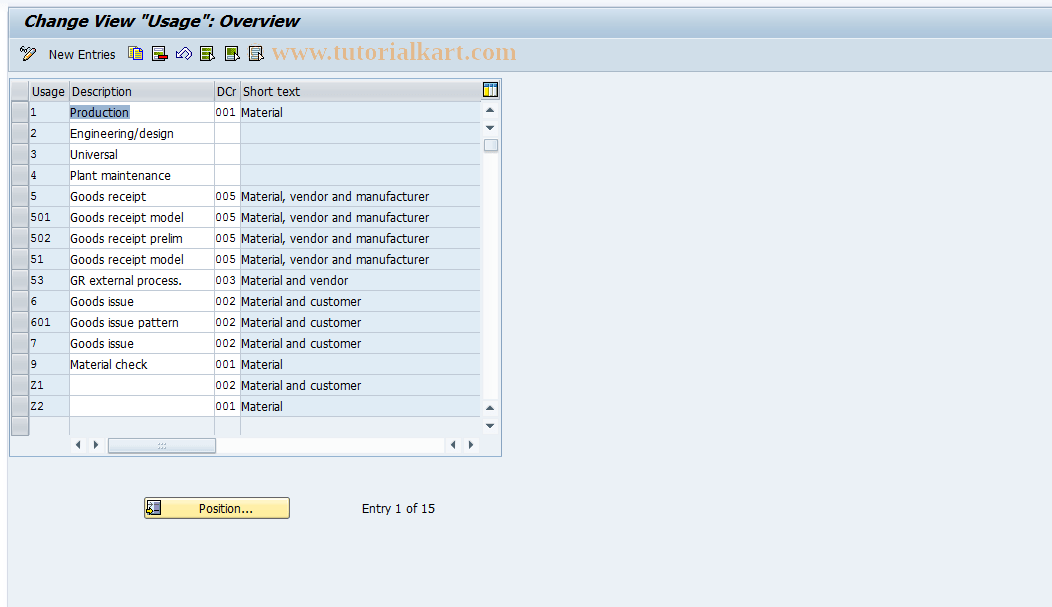The image size is (1052, 607).
Task: Click the scroll up arrow of the table
Action: [x=489, y=110]
